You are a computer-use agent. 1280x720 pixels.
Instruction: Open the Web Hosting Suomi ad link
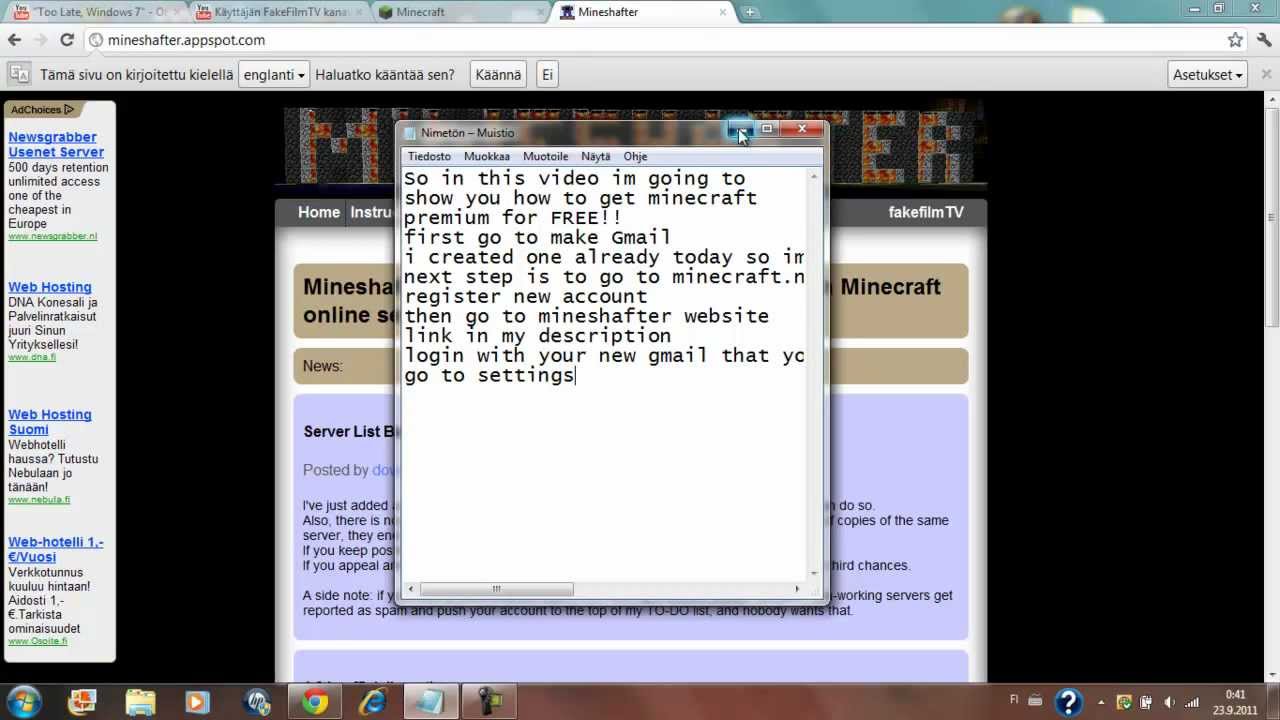[x=50, y=422]
